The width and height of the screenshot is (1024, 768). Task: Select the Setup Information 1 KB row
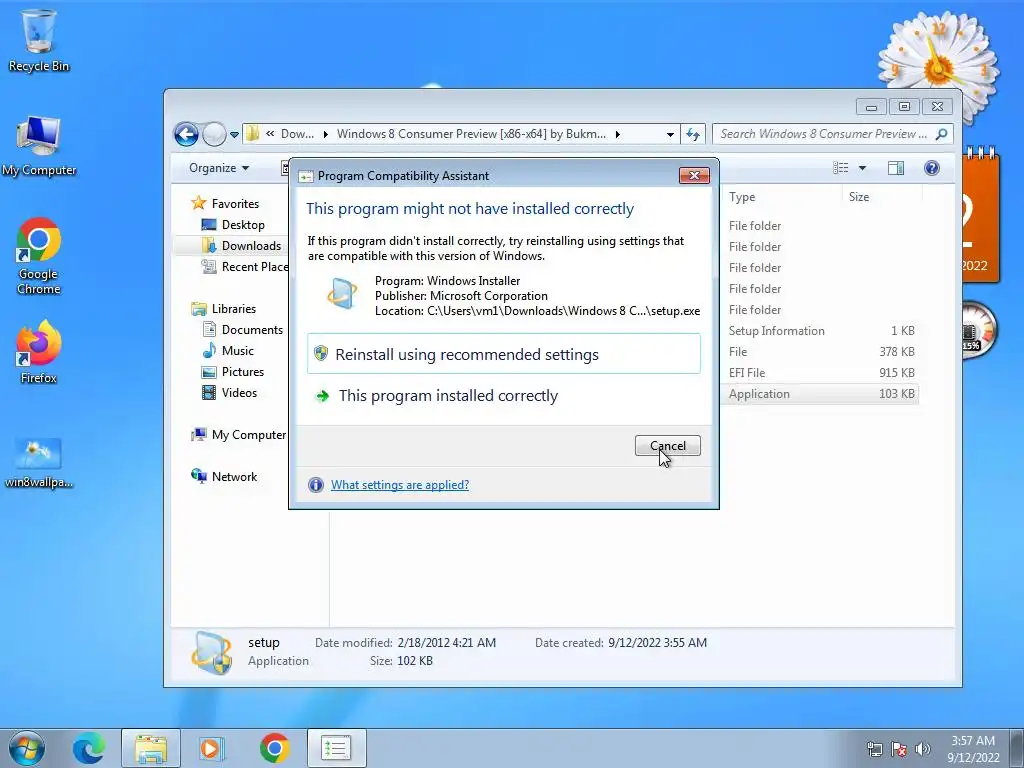[x=821, y=331]
